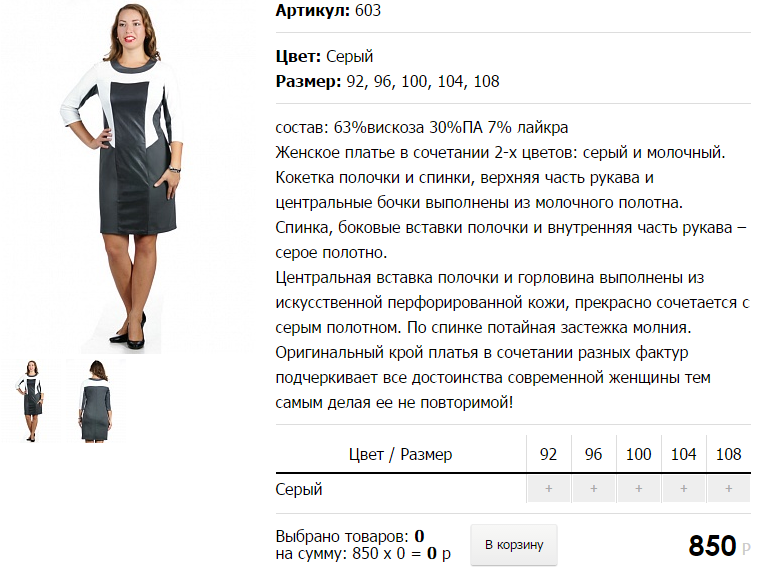Click the plus for size 92 in Серый row
The width and height of the screenshot is (762, 568).
coord(549,489)
